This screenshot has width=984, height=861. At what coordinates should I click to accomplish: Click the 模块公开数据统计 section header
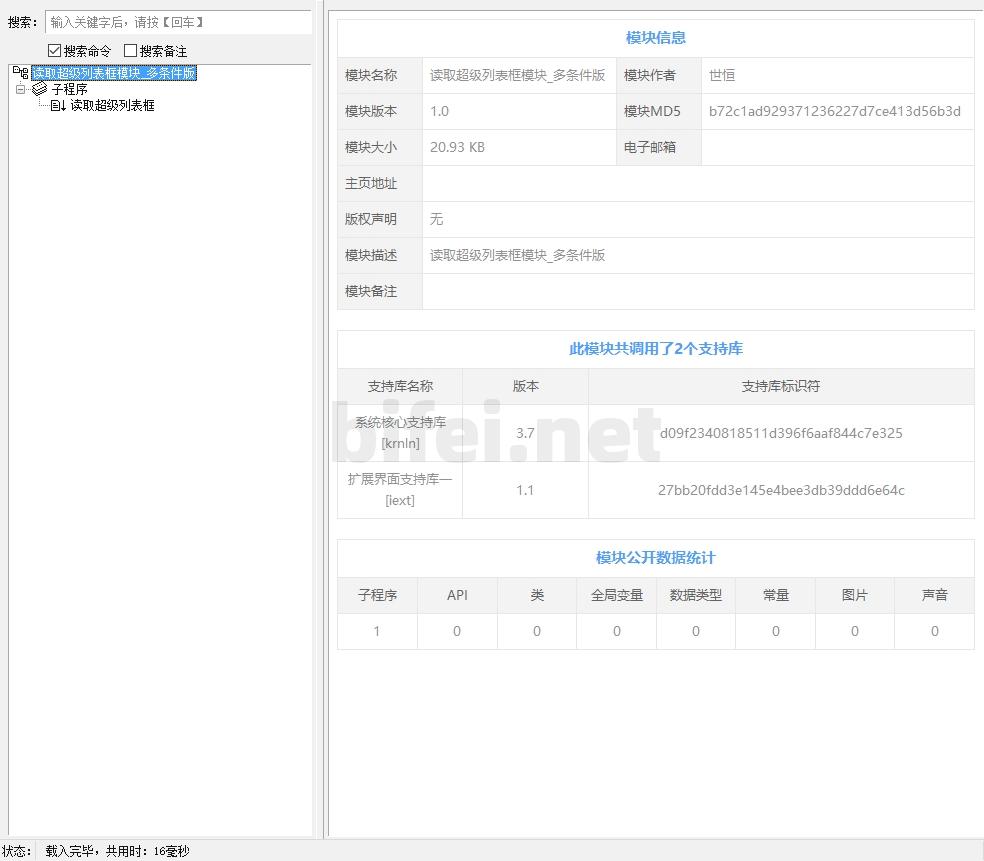coord(655,558)
